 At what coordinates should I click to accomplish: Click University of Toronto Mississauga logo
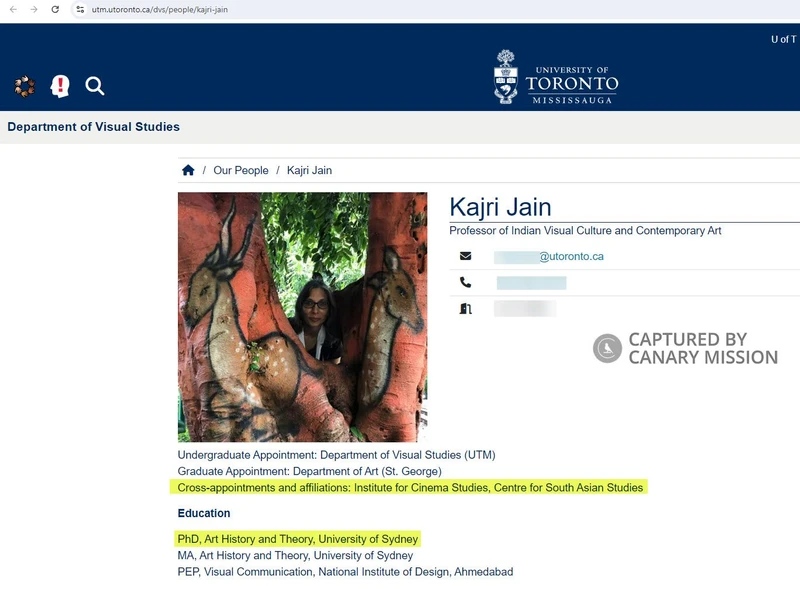click(556, 77)
